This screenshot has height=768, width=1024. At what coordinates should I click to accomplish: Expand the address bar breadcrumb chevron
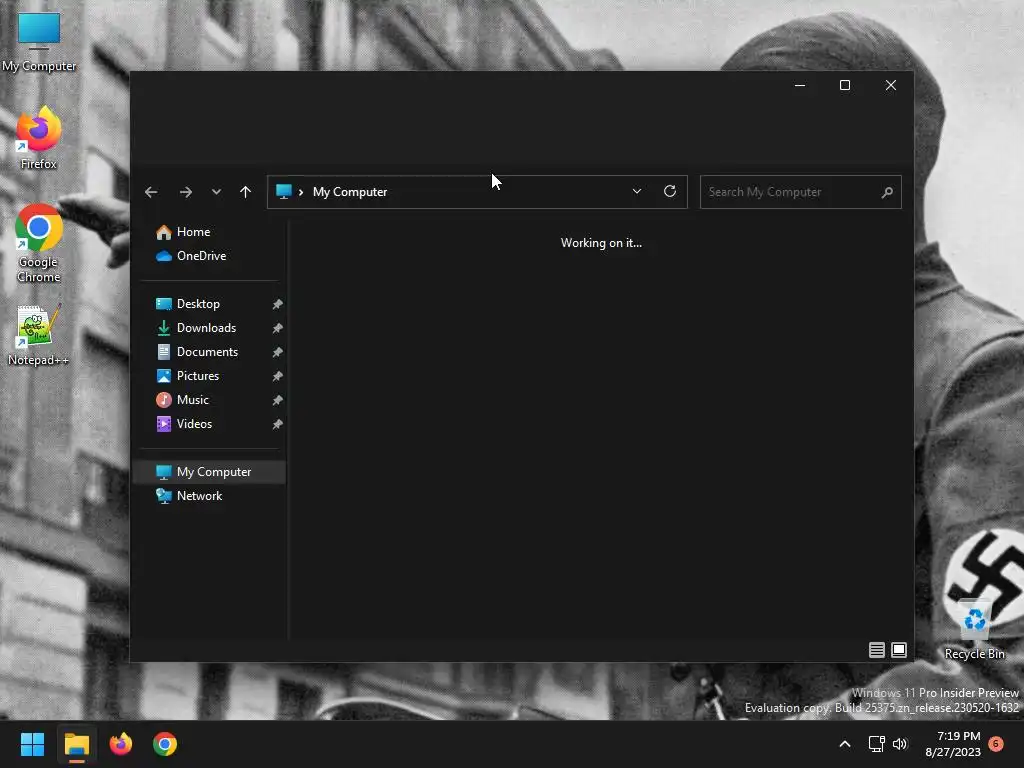tap(301, 192)
